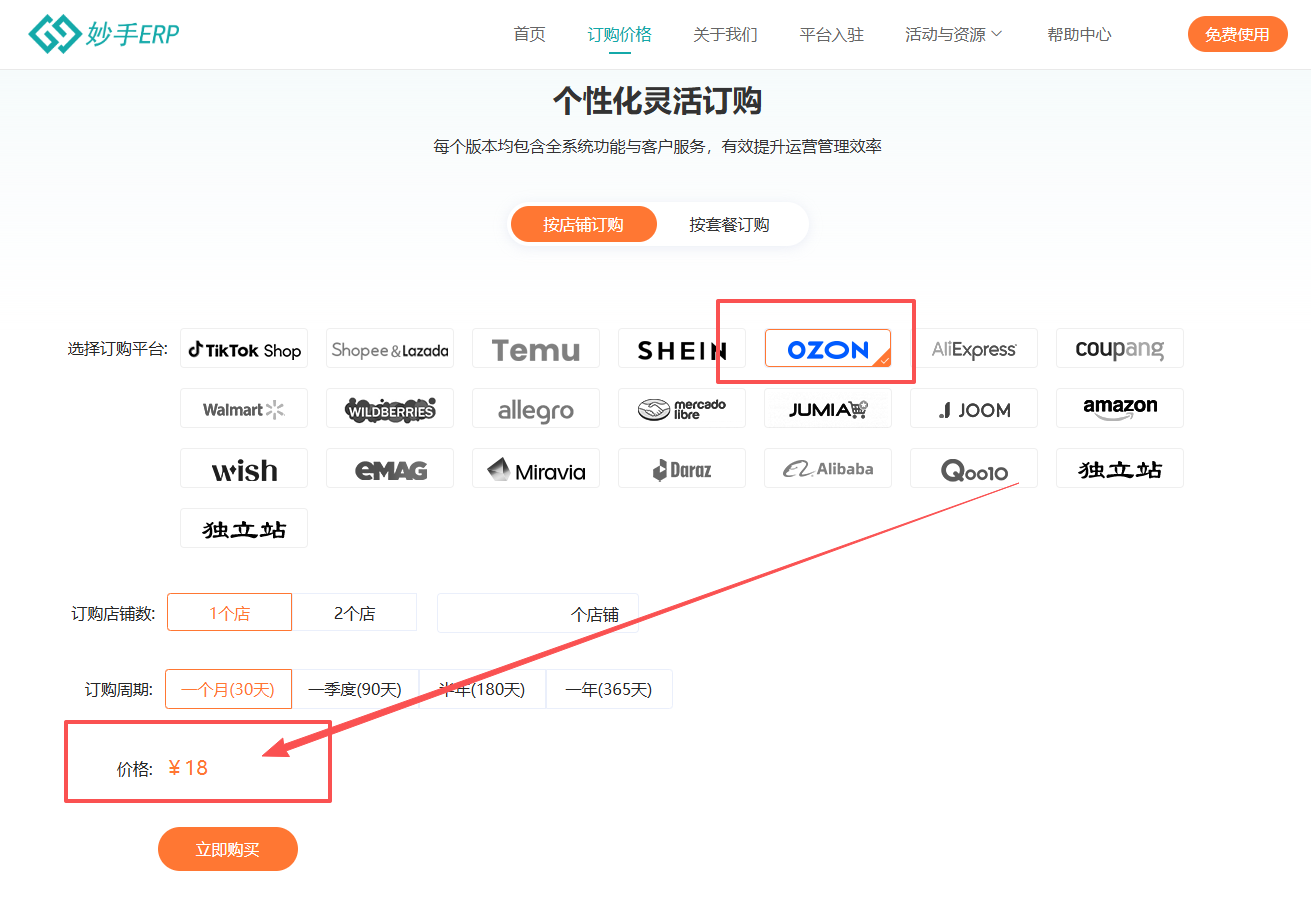Switch to the 按套餐订购 tab
1311x900 pixels.
[x=729, y=225]
